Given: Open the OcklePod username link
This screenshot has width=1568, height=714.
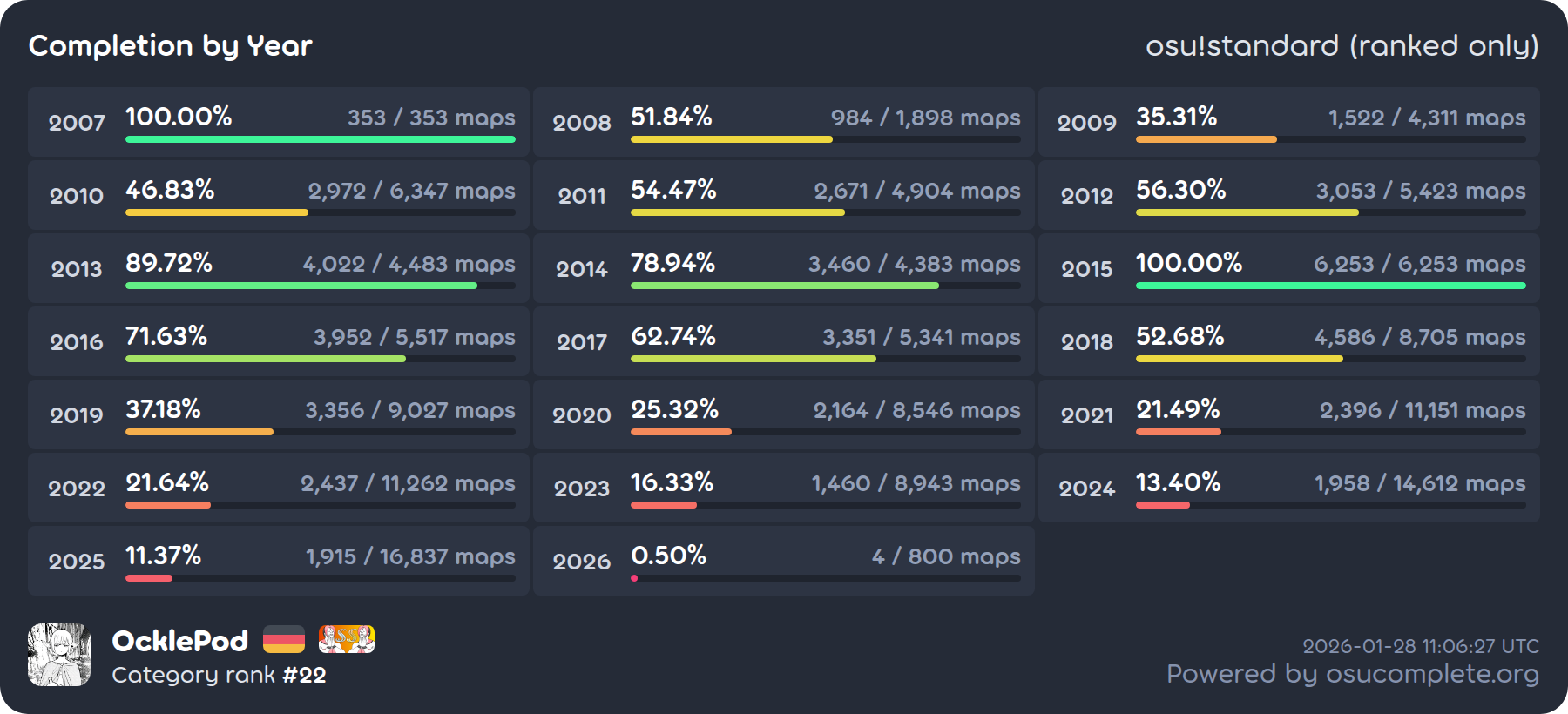Looking at the screenshot, I should coord(180,642).
